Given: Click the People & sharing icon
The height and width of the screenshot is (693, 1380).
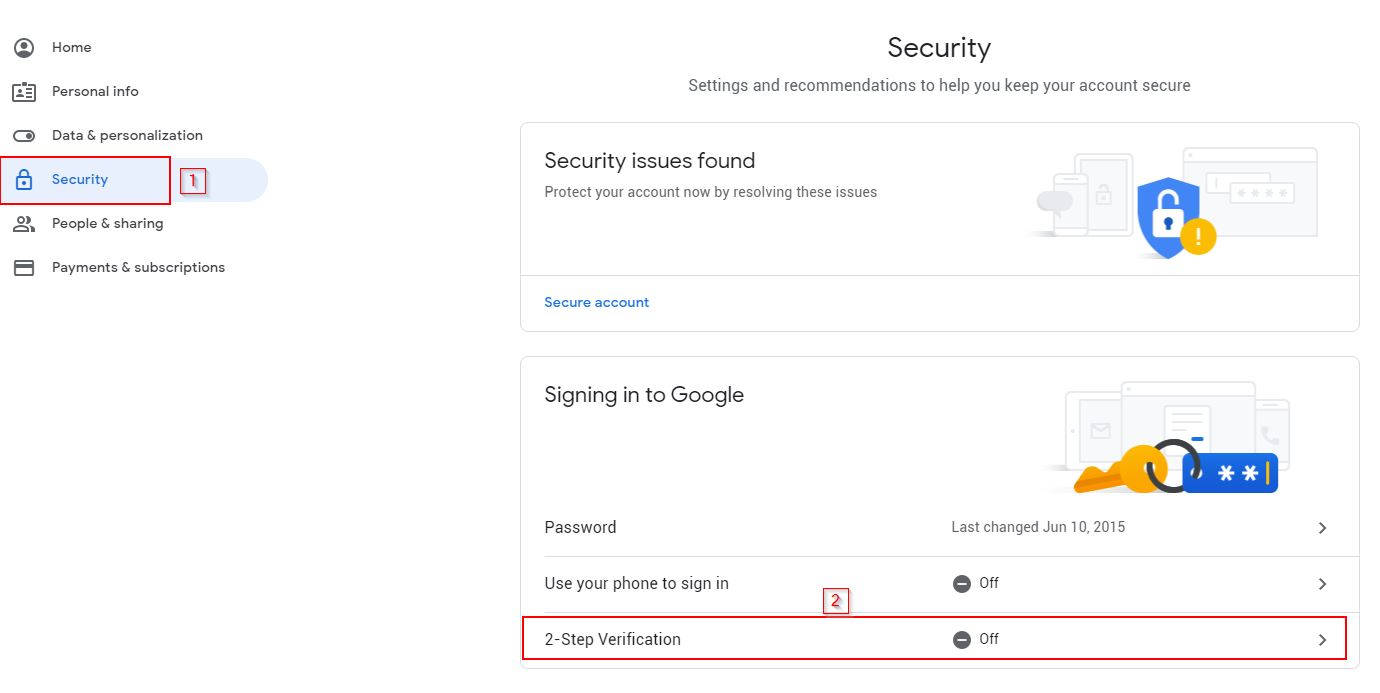Looking at the screenshot, I should click(x=22, y=223).
